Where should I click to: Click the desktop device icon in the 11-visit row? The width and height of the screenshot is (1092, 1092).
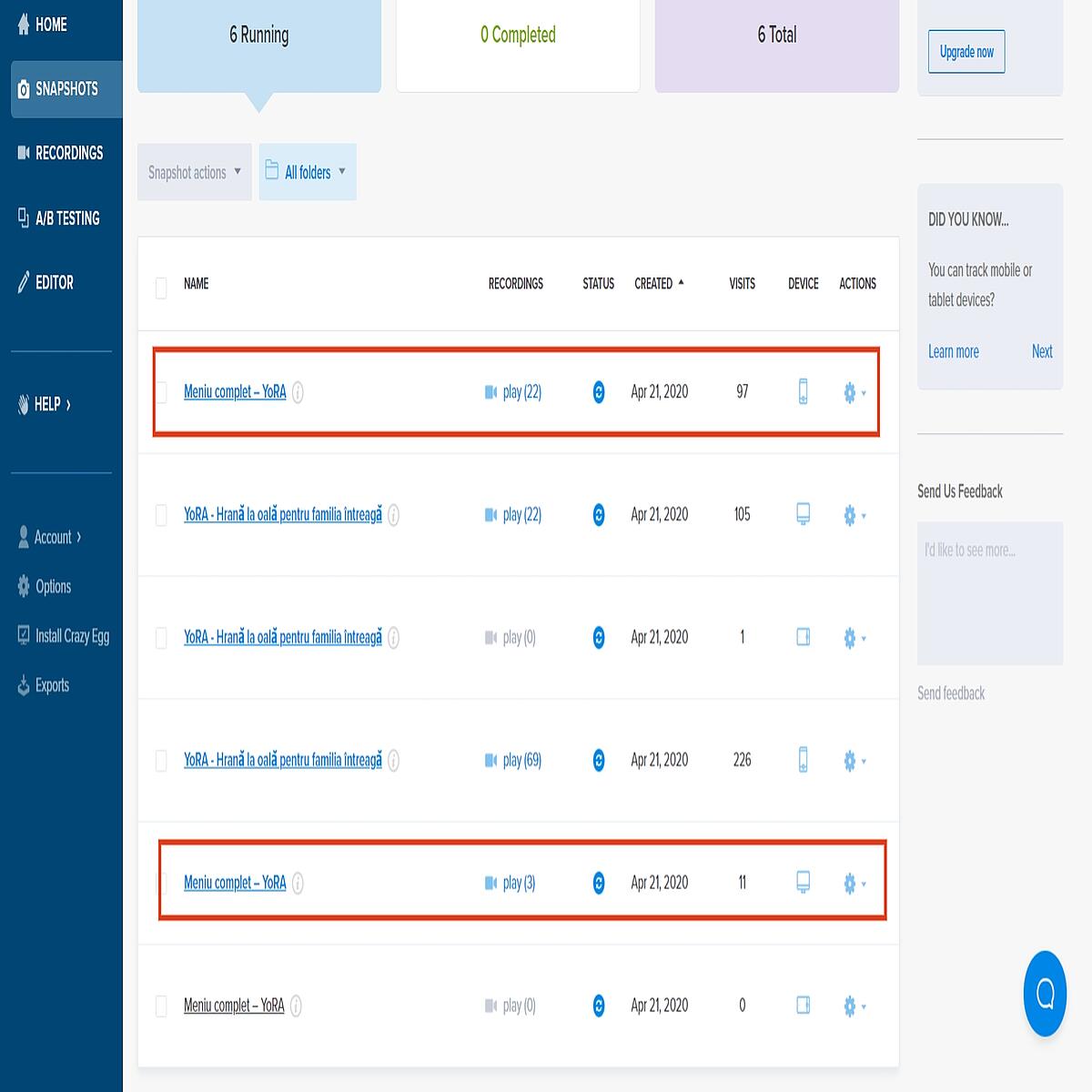(x=803, y=882)
